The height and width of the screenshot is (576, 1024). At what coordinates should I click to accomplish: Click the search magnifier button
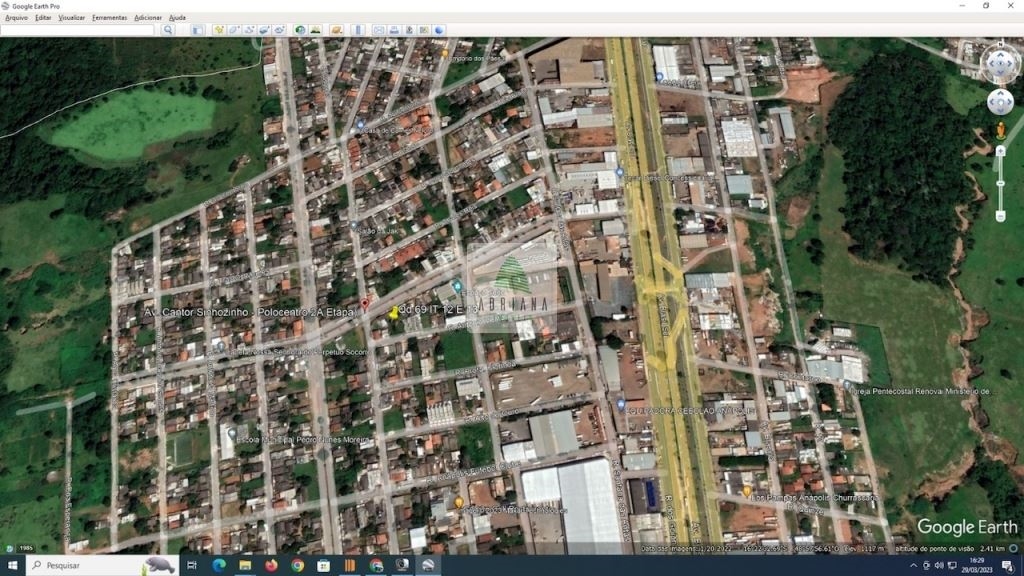pyautogui.click(x=168, y=30)
